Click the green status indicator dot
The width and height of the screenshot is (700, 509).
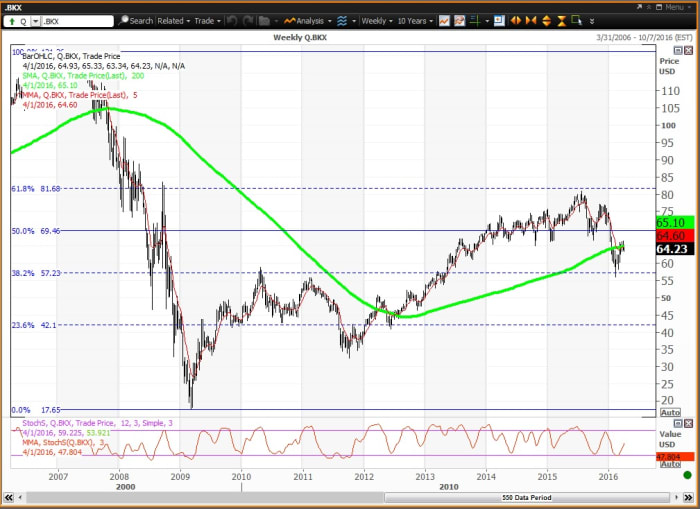(688, 475)
